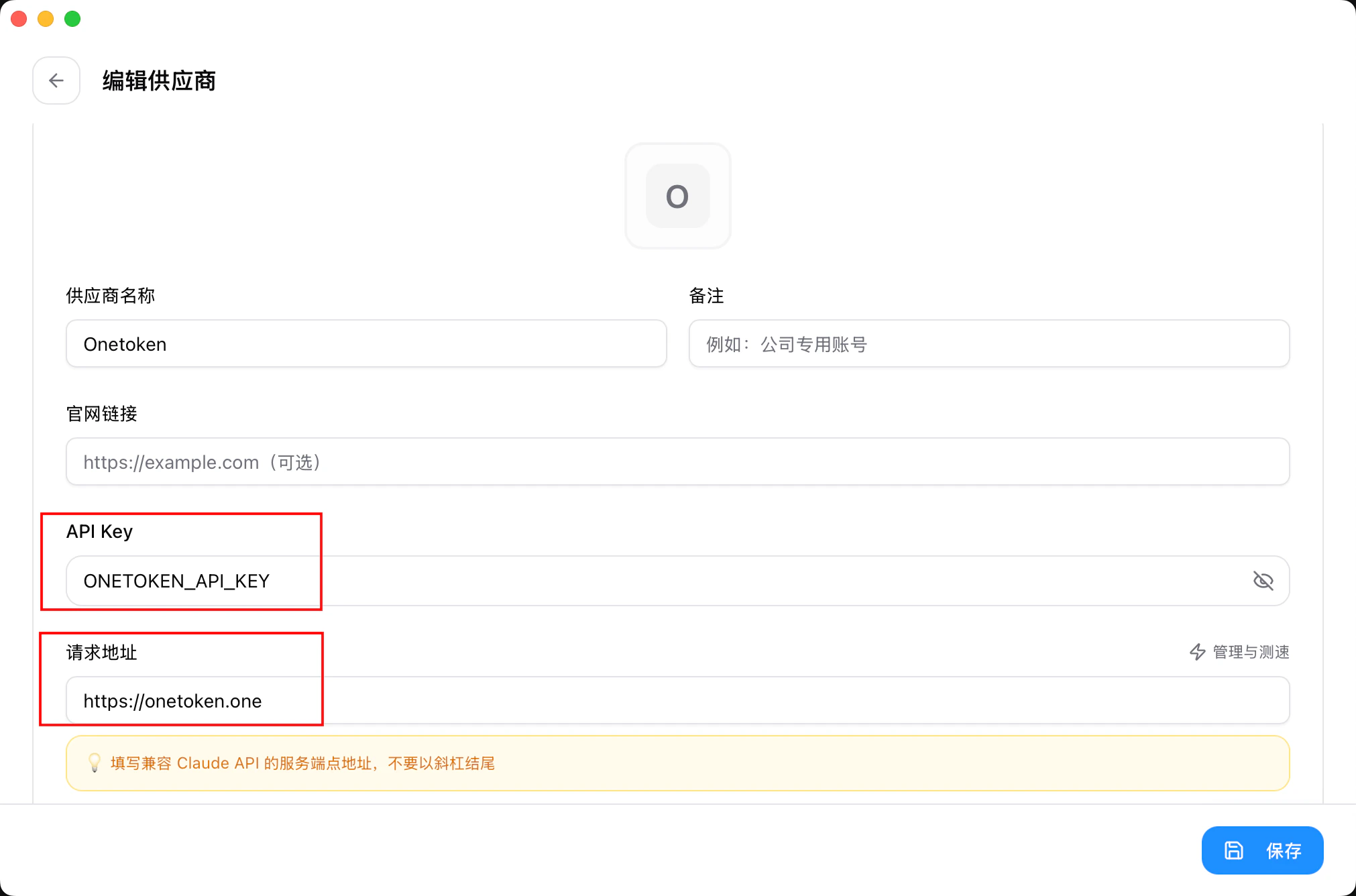Open 管理与测速 link
This screenshot has height=896, width=1356.
click(x=1250, y=652)
